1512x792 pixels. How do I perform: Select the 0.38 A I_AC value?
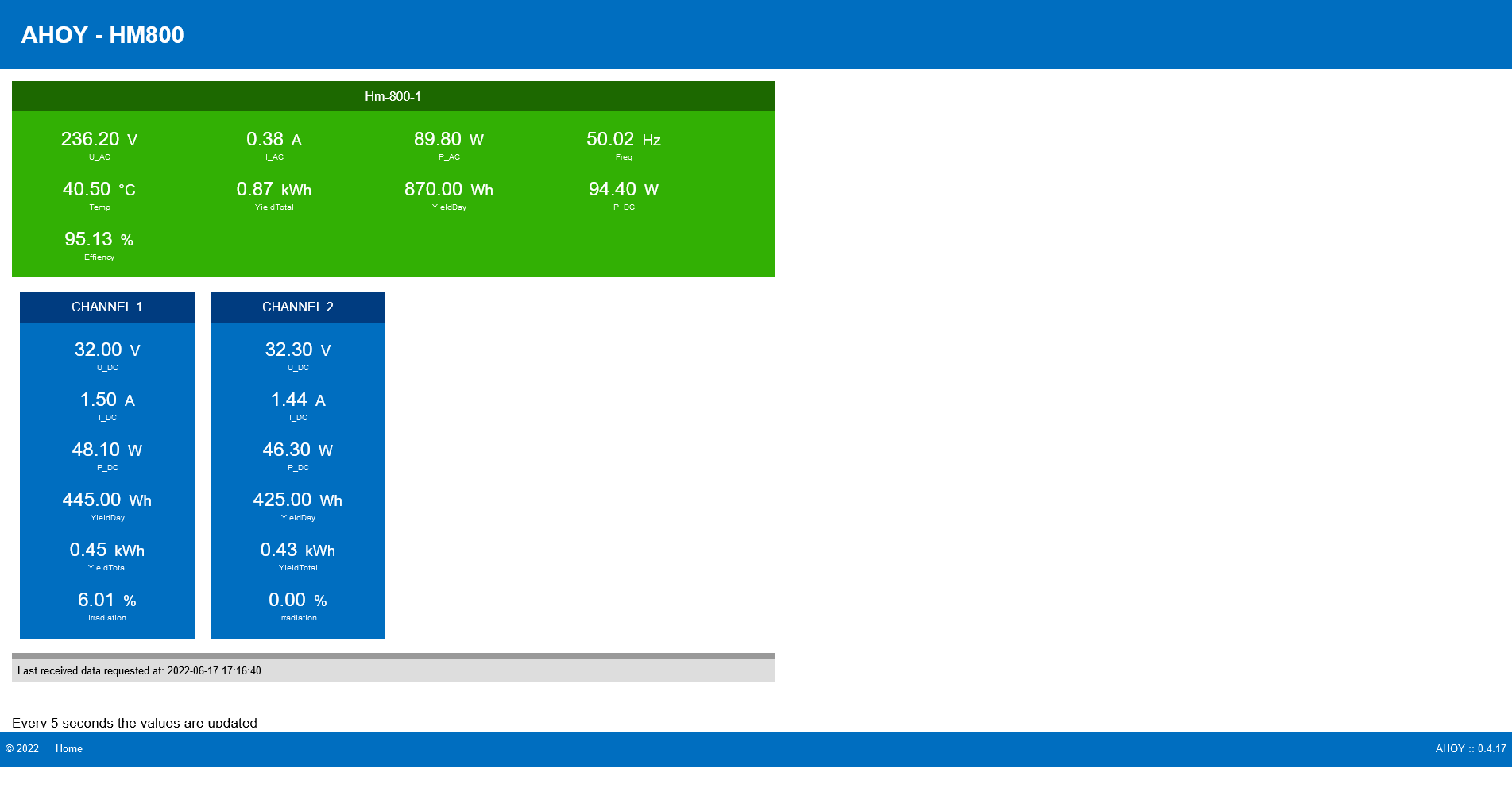274,140
